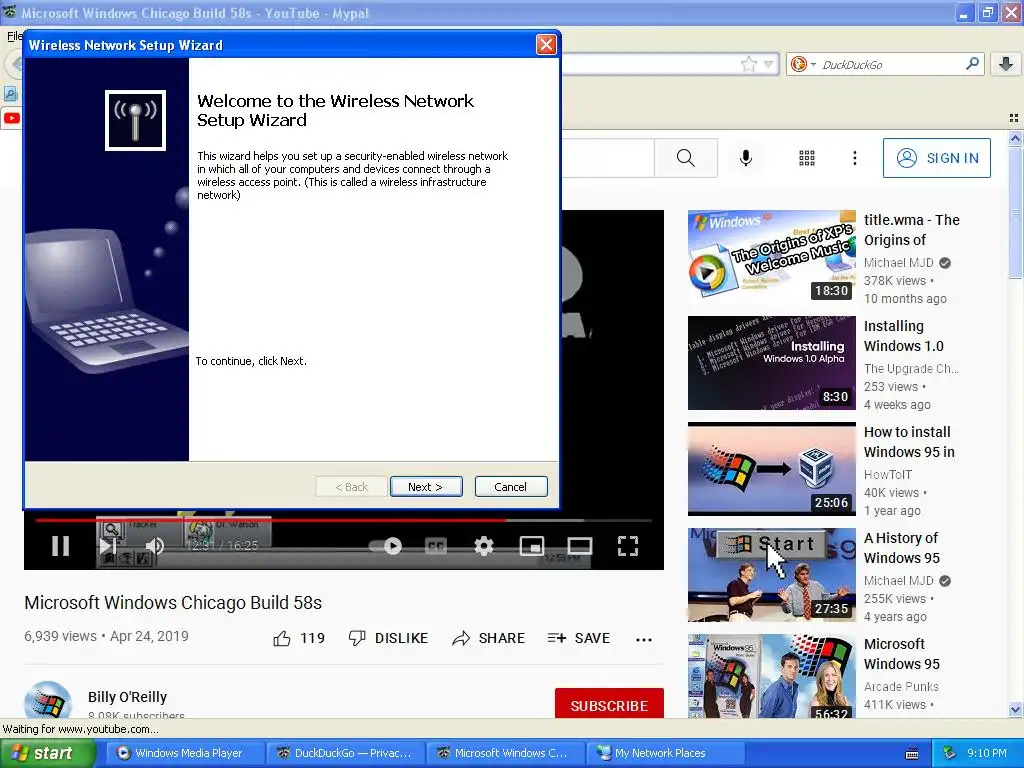Click browser search magnifier icon
The width and height of the screenshot is (1024, 768).
click(972, 63)
